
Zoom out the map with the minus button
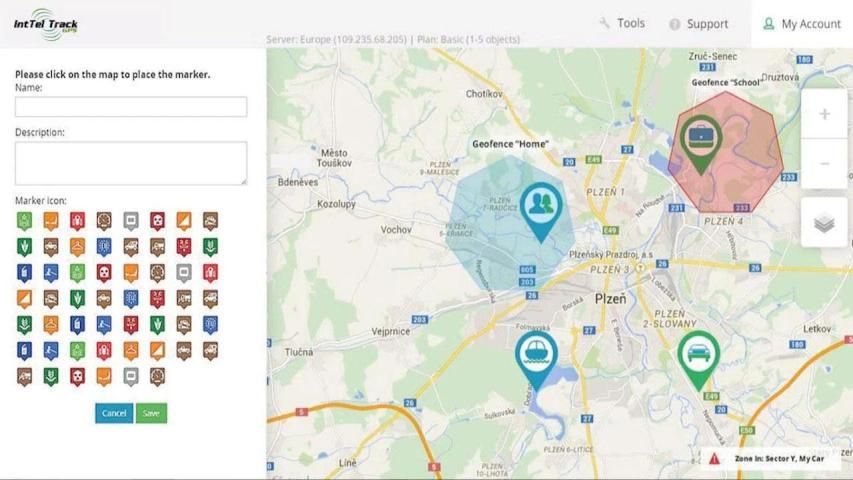pos(824,164)
